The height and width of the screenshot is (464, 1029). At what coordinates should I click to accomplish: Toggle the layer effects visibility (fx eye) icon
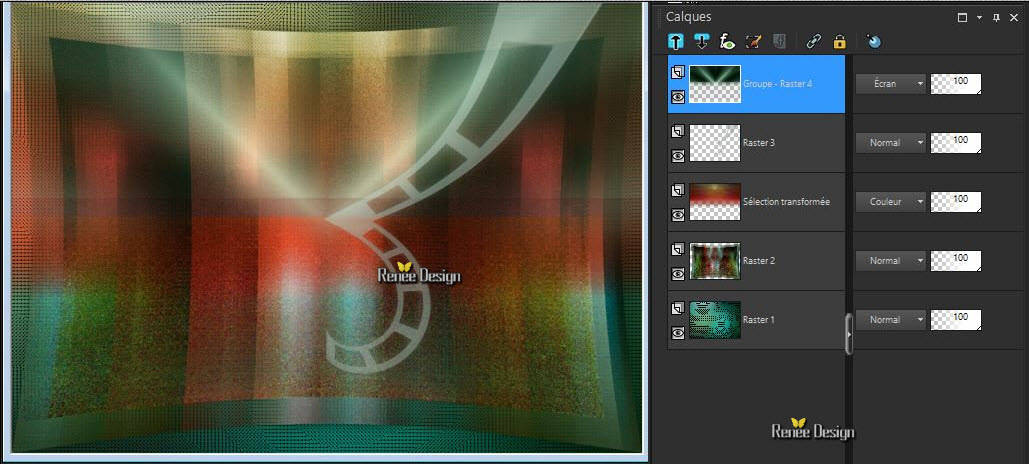coord(727,41)
